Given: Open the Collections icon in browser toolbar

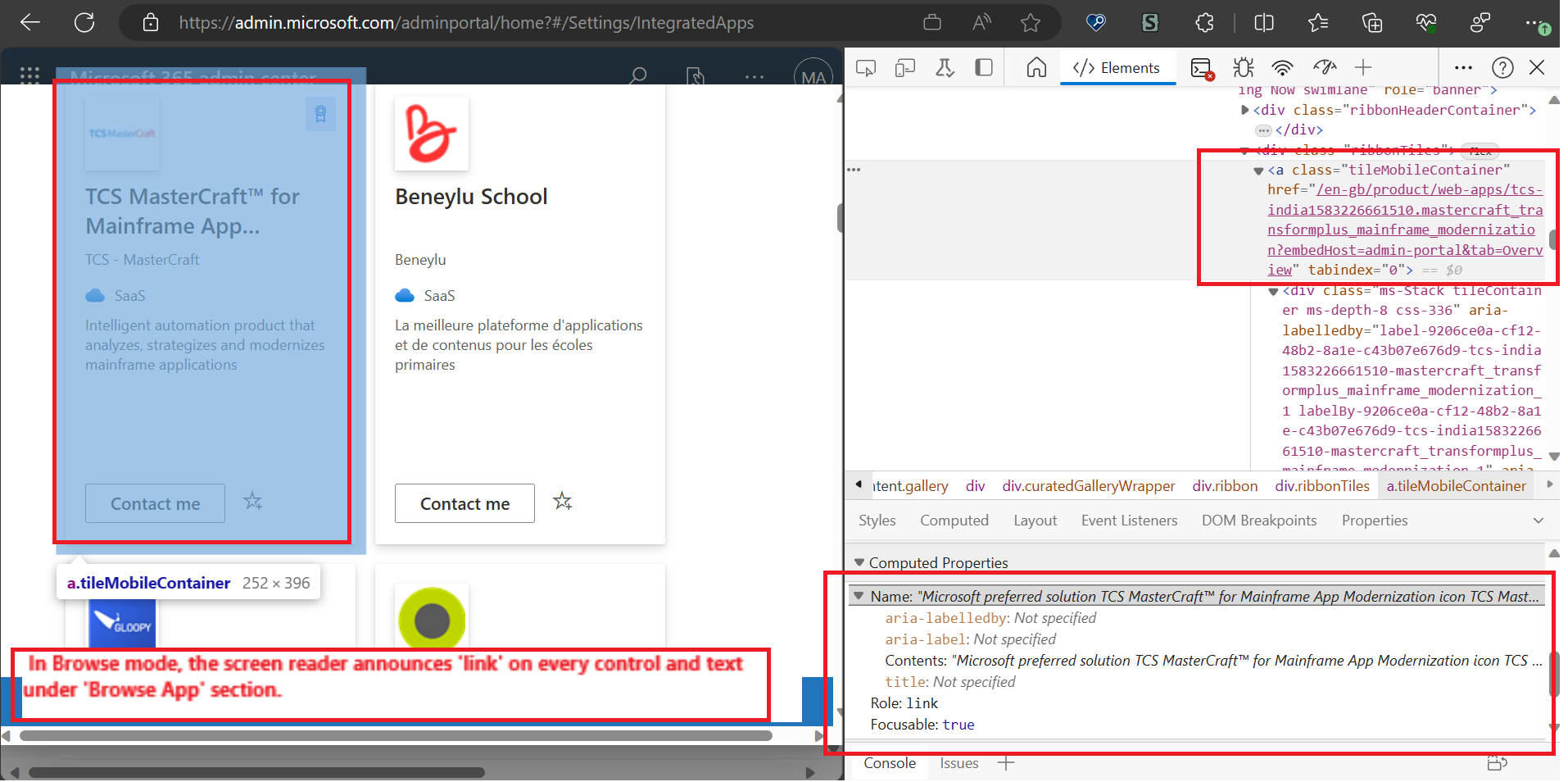Looking at the screenshot, I should coord(1372,22).
